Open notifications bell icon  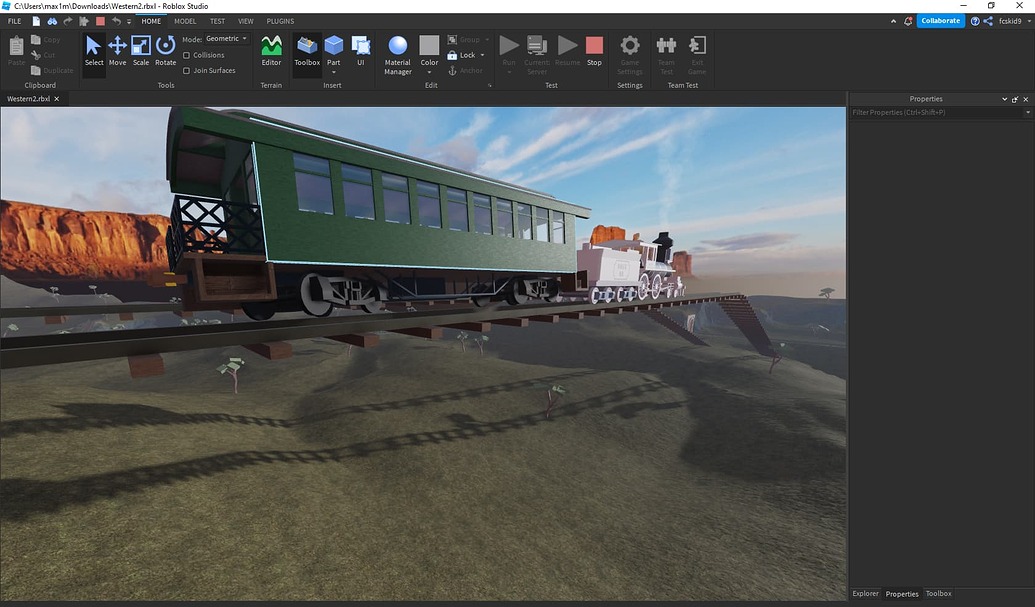[908, 21]
